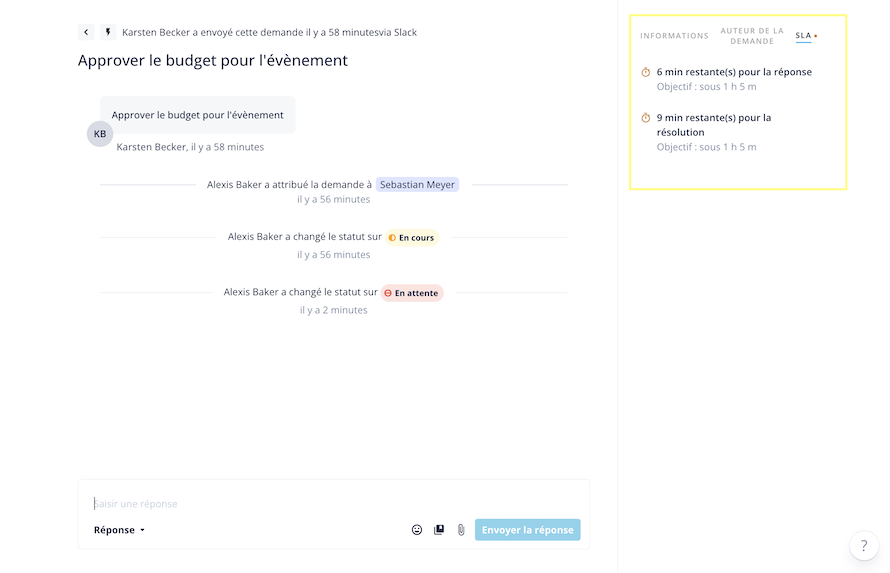Switch to the Informations tab

[x=674, y=36]
